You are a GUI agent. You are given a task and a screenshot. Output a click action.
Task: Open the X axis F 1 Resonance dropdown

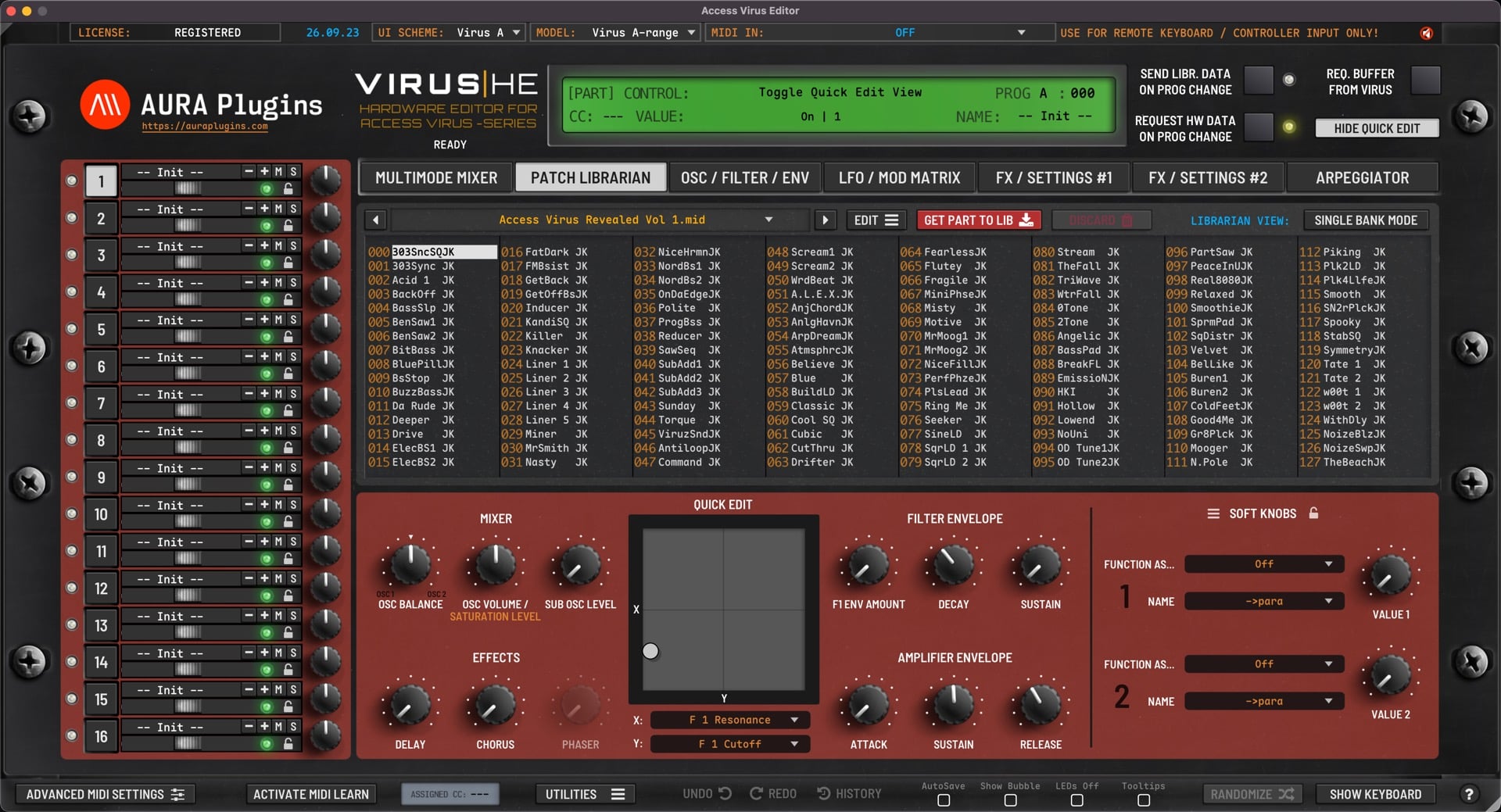pos(729,720)
